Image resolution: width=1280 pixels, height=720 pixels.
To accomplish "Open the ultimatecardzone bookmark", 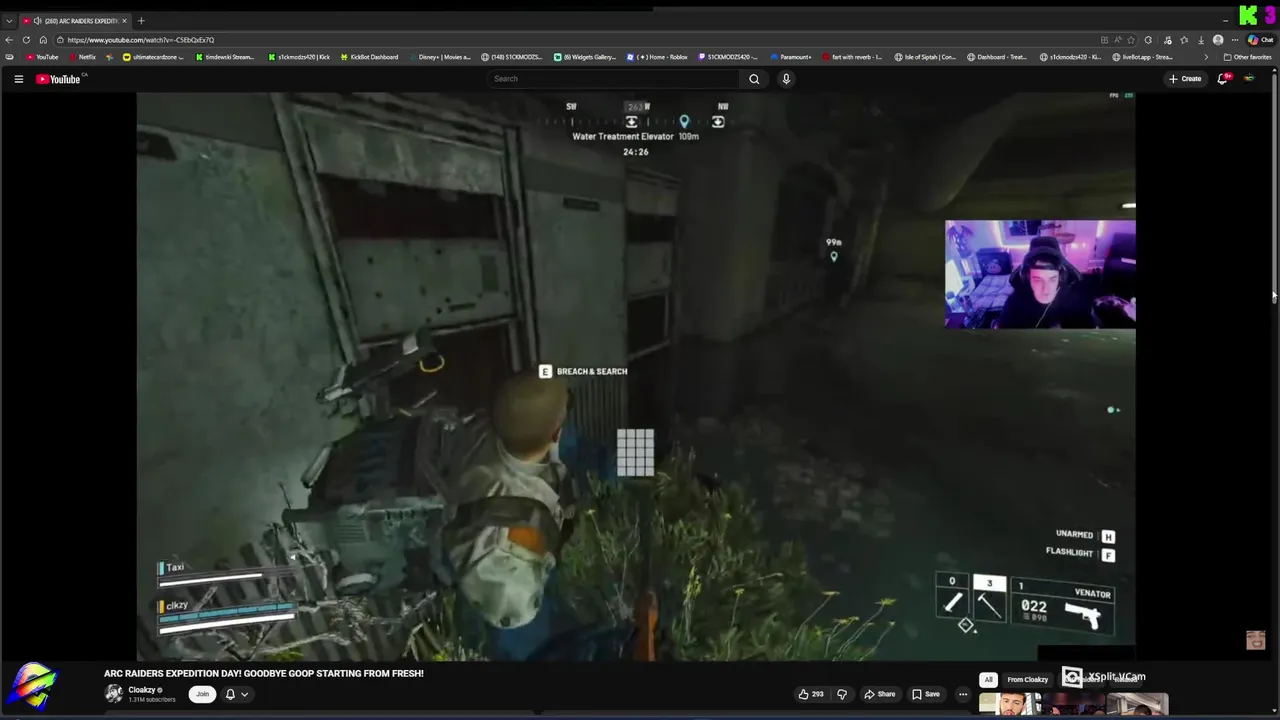I will pos(154,57).
